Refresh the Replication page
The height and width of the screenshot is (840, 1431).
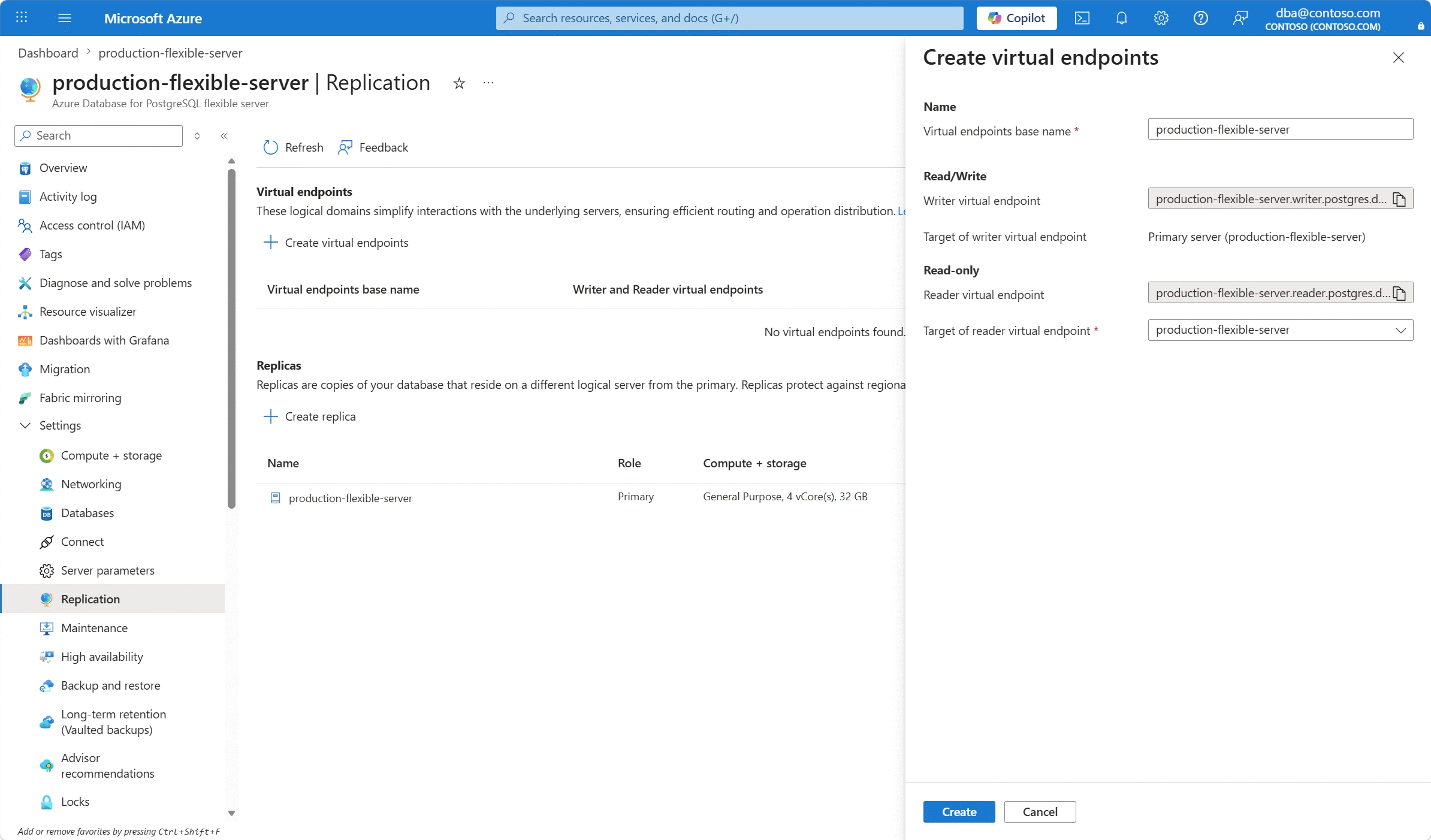(294, 147)
